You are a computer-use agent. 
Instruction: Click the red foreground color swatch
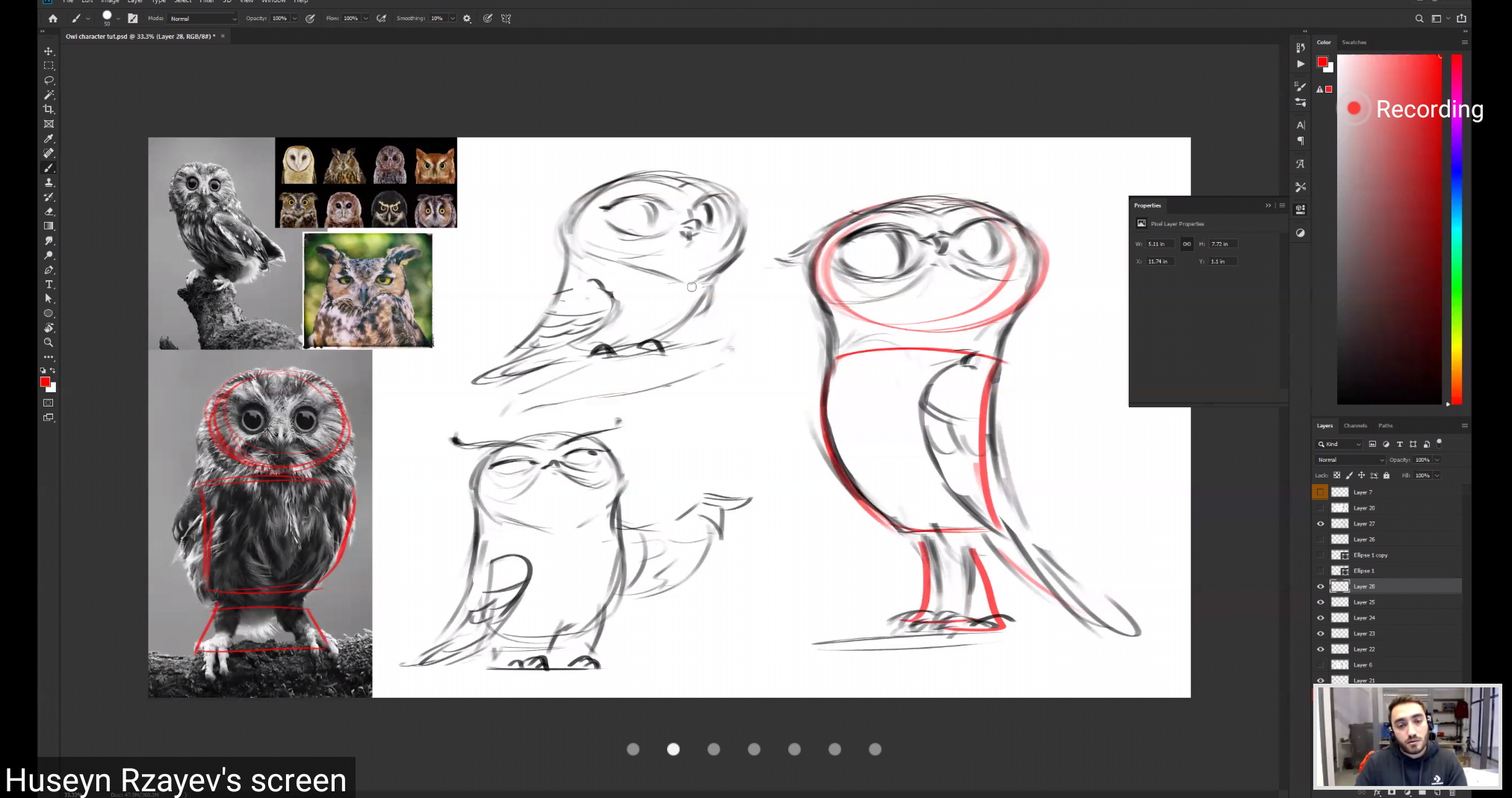45,382
